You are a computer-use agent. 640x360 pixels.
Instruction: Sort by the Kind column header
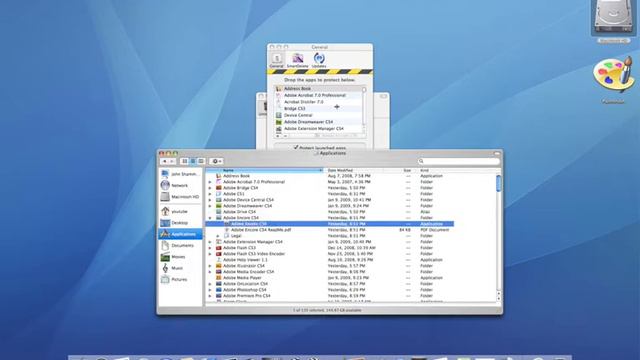tap(456, 170)
